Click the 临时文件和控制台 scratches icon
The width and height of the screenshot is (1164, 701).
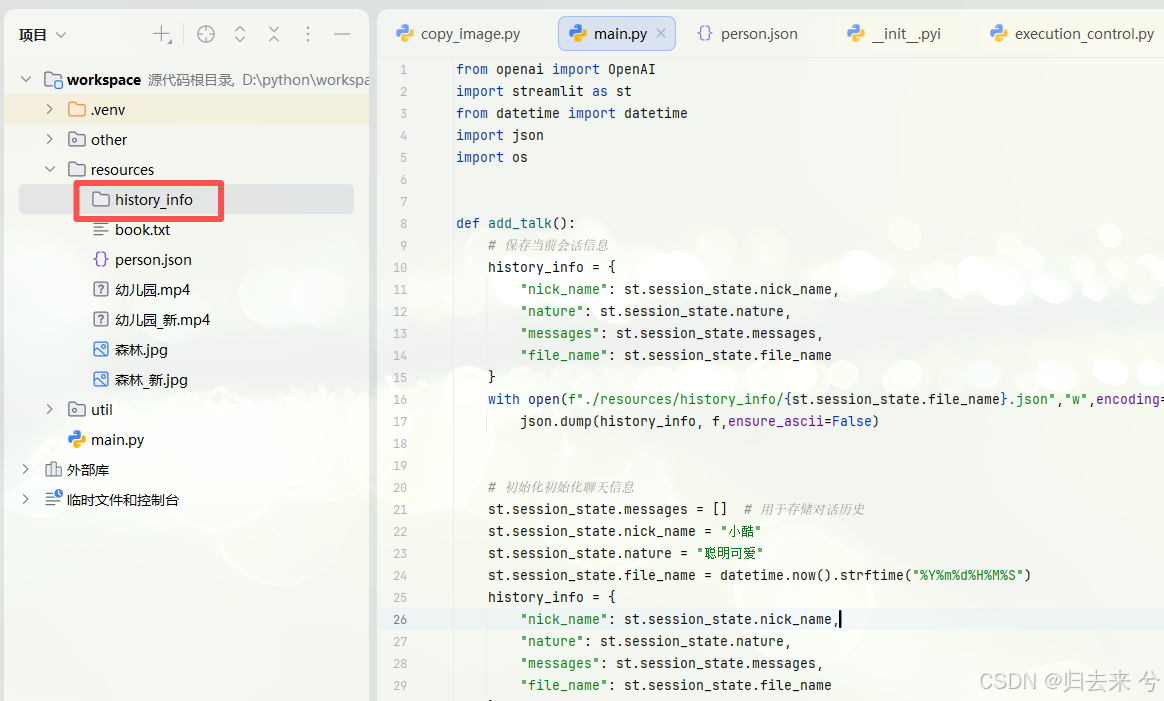(x=53, y=498)
